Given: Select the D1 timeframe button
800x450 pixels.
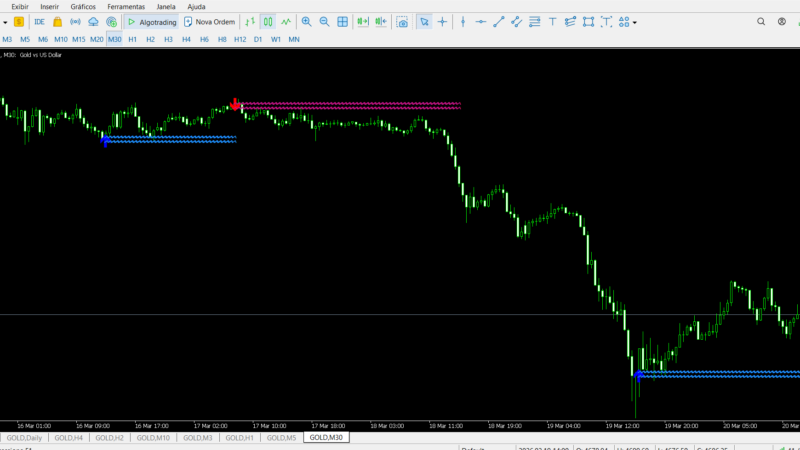Looking at the screenshot, I should point(257,39).
